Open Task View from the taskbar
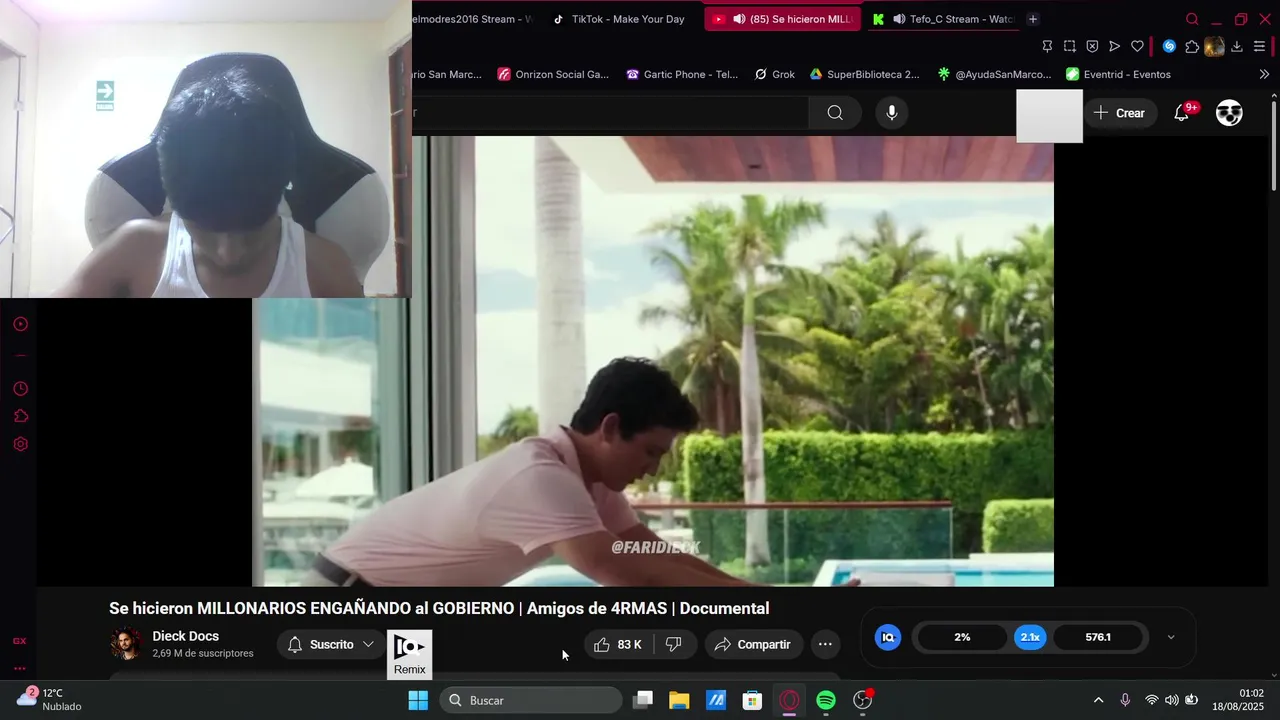Viewport: 1280px width, 720px height. 643,701
